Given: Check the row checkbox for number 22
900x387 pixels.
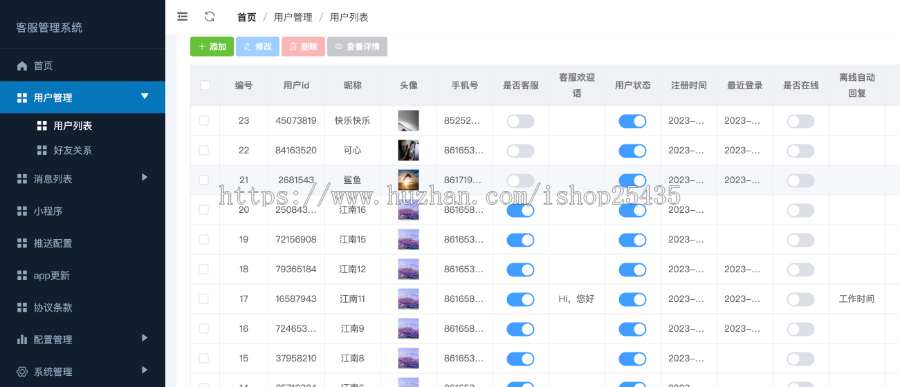Looking at the screenshot, I should coord(204,150).
